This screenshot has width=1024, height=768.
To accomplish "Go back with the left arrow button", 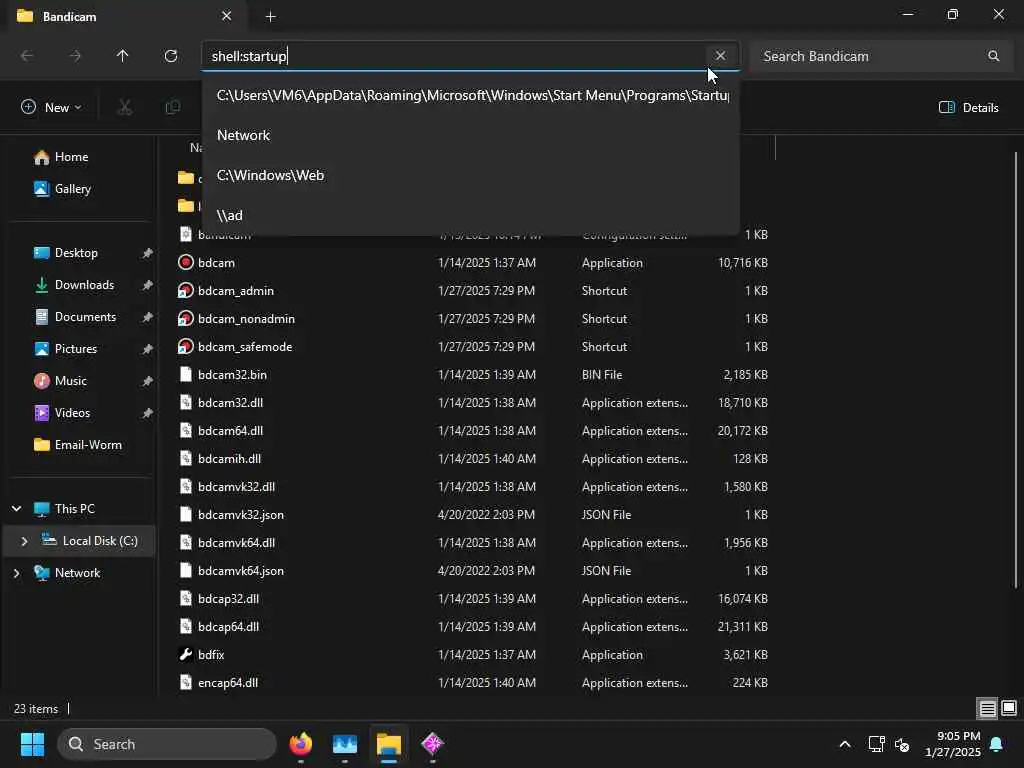I will [x=27, y=56].
